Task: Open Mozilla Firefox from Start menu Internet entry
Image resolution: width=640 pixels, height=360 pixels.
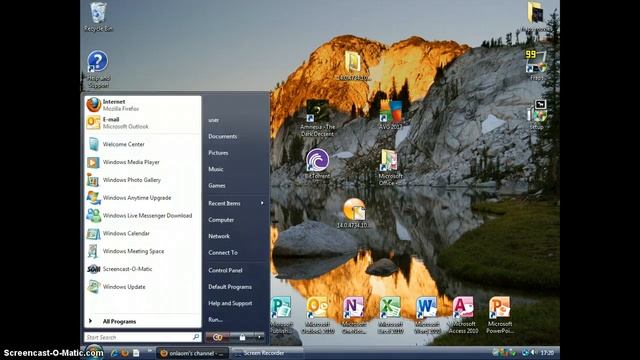Action: pos(142,105)
